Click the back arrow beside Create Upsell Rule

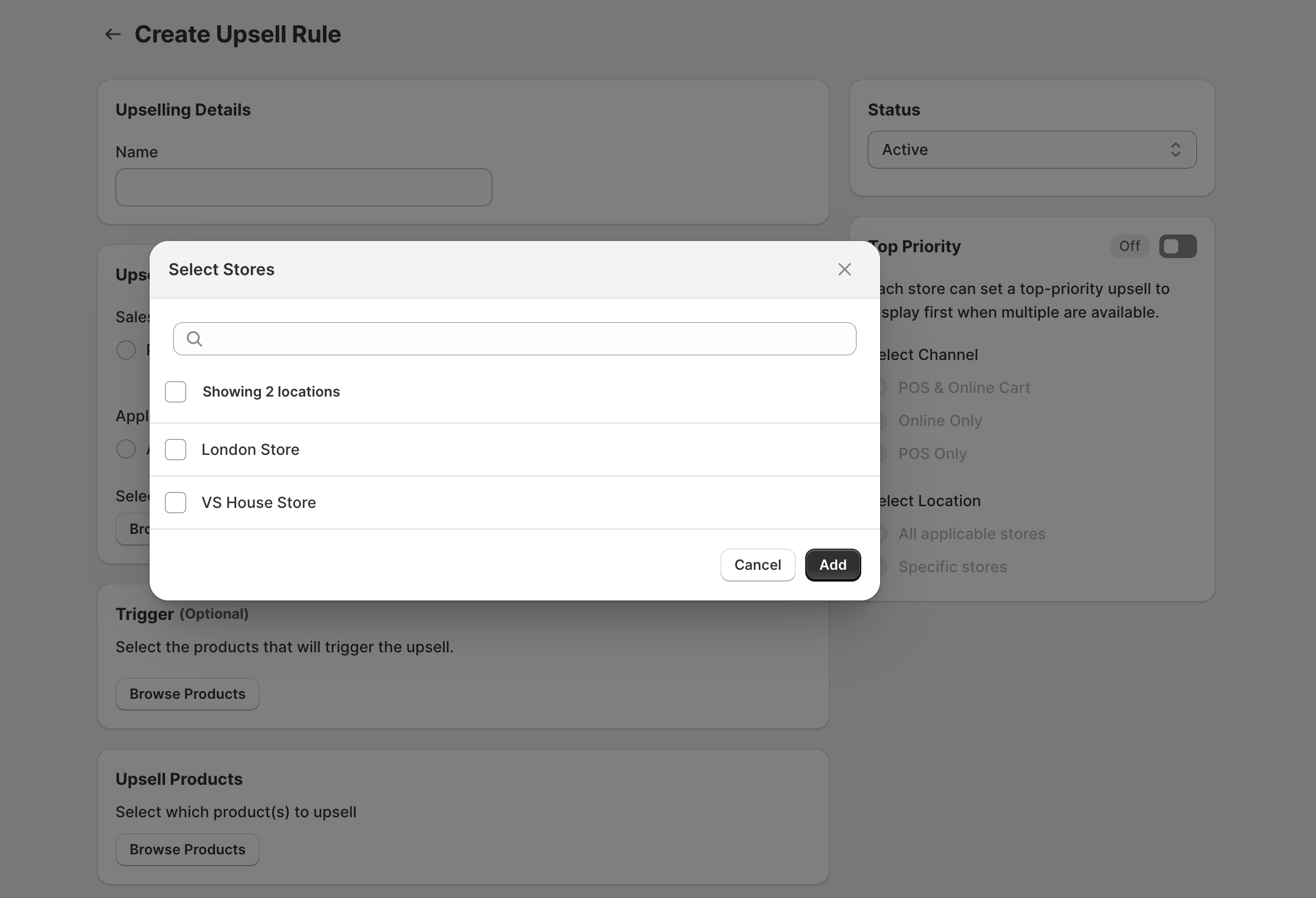point(112,34)
